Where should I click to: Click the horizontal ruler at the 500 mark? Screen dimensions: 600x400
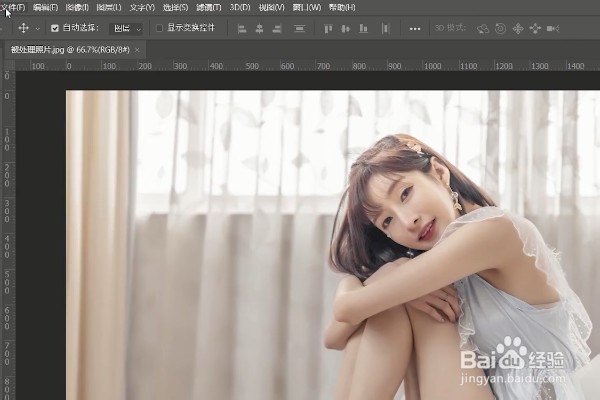(252, 66)
